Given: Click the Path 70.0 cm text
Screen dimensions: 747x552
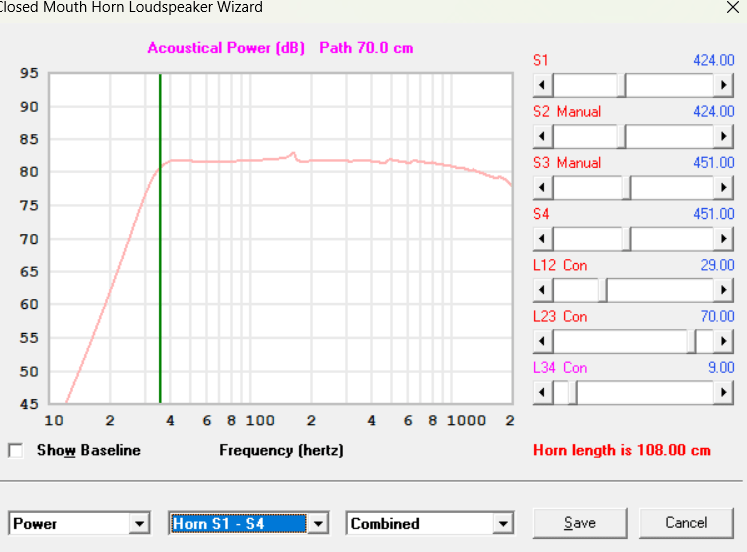Looking at the screenshot, I should pos(366,48).
